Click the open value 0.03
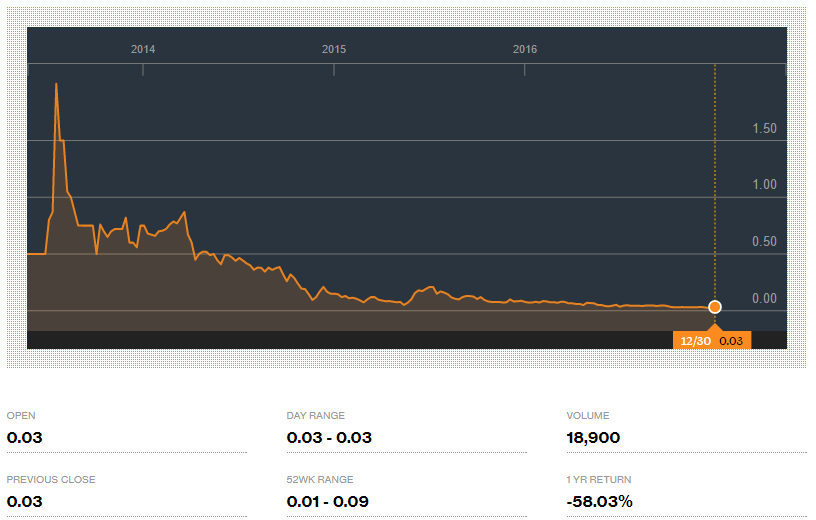 click(x=24, y=437)
